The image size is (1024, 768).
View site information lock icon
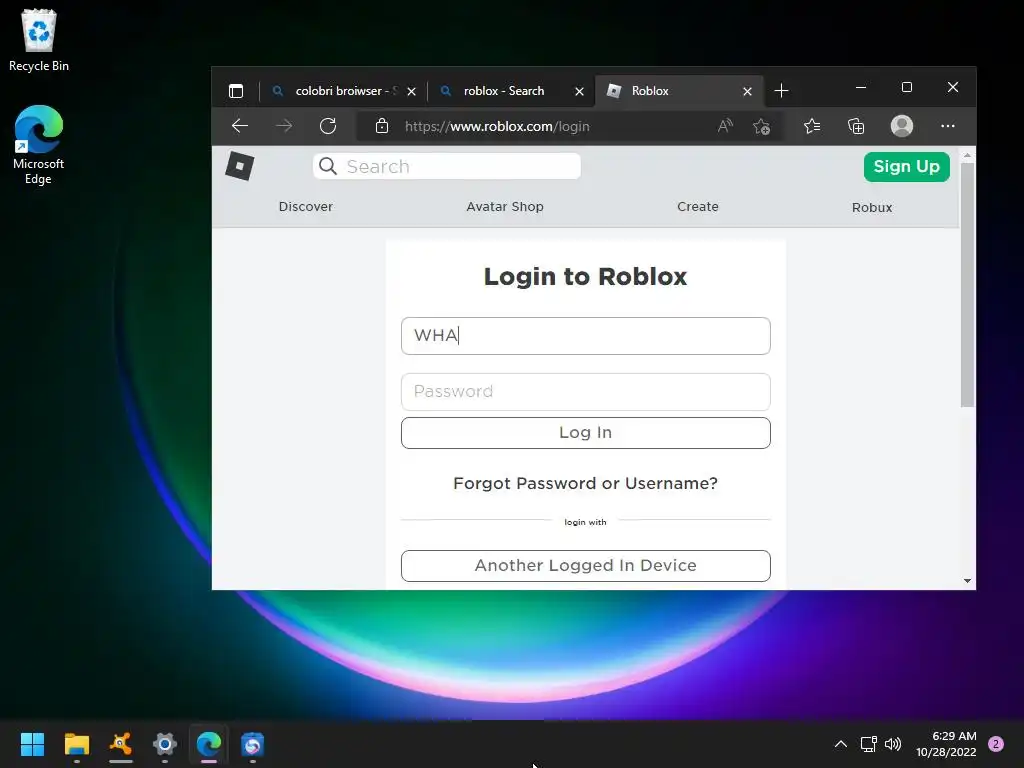(x=382, y=126)
